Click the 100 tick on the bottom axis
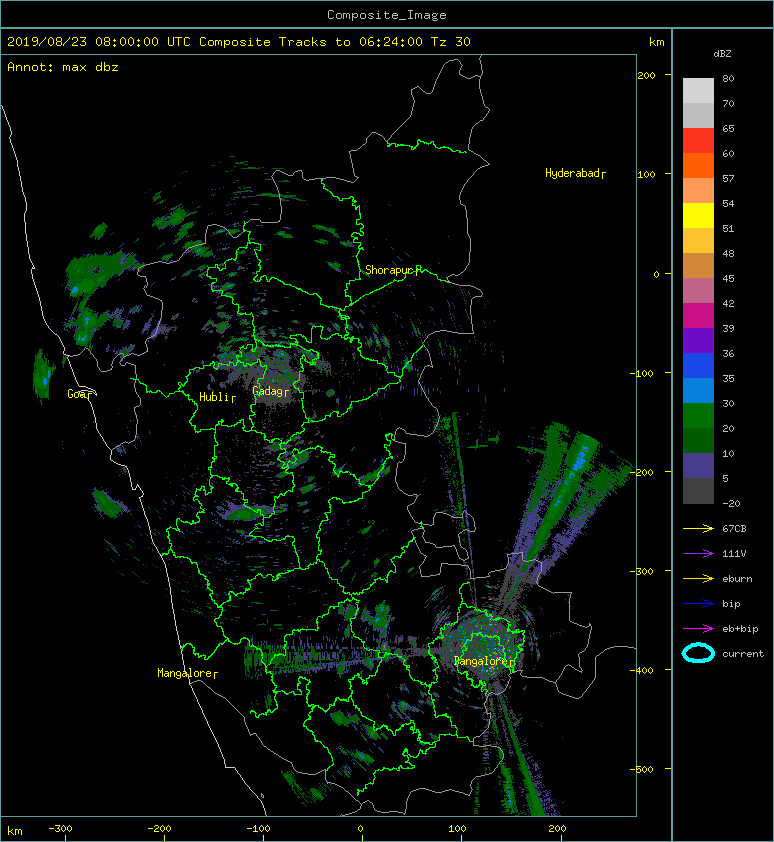774x842 pixels. (457, 829)
